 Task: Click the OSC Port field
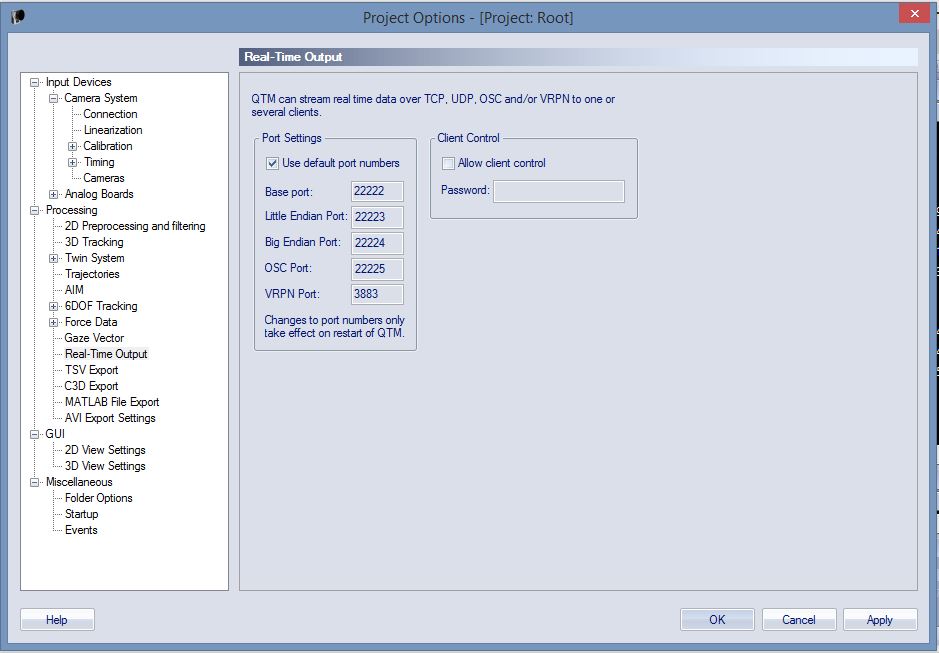[x=377, y=268]
